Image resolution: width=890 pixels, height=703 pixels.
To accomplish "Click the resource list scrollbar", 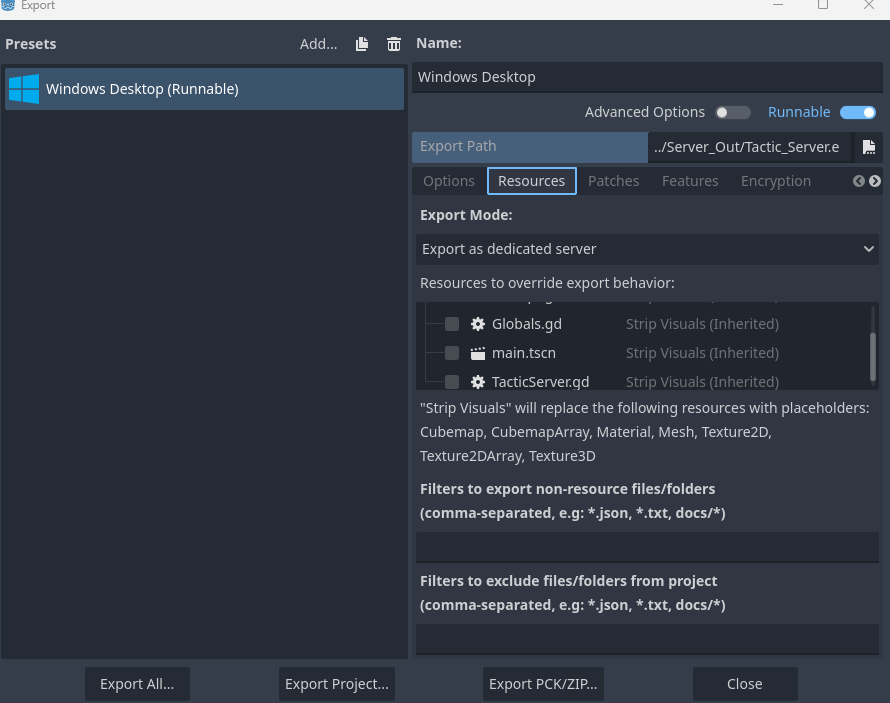I will [872, 357].
